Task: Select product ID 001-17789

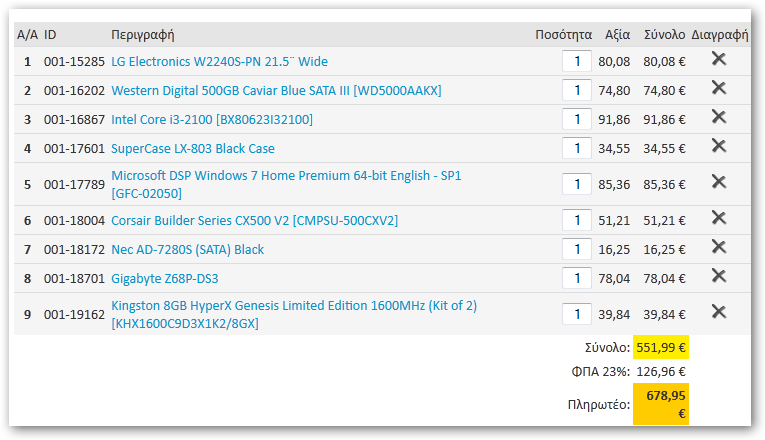Action: pos(74,184)
